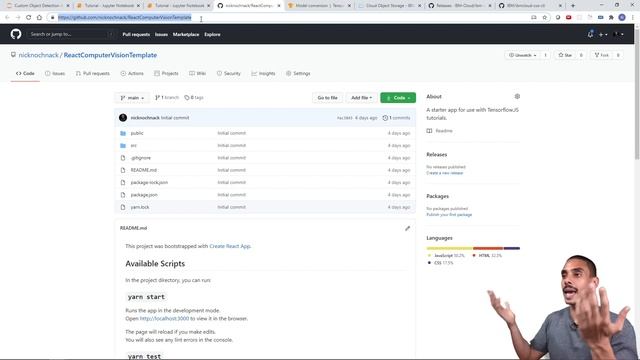640x360 pixels.
Task: Open the GitHub logo home link
Action: [16, 34]
